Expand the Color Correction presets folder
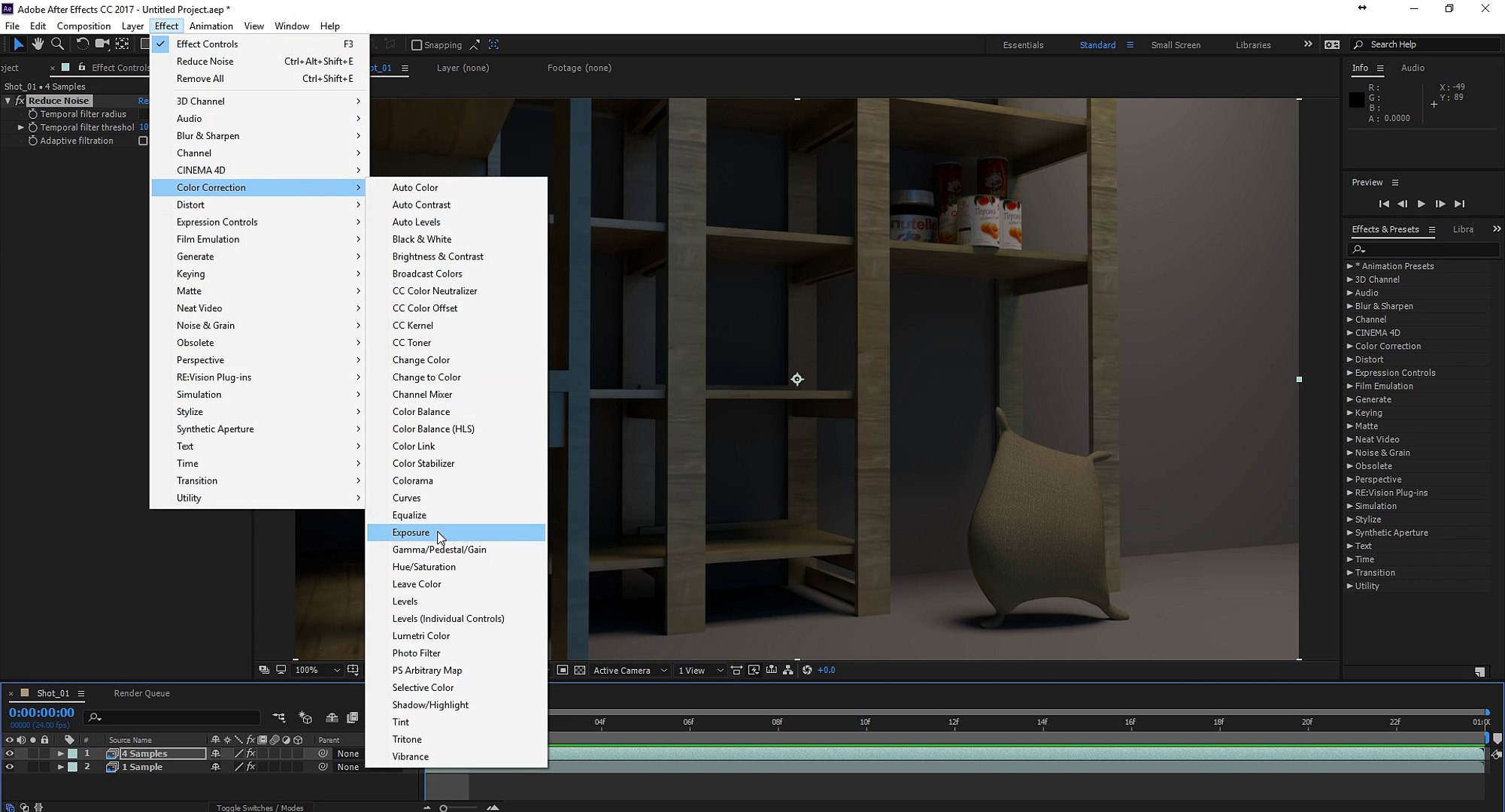This screenshot has width=1505, height=812. click(1349, 347)
